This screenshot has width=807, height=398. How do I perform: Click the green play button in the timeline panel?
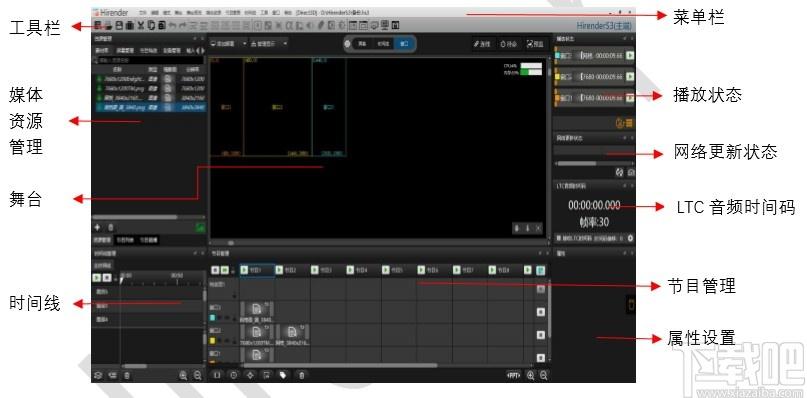click(x=97, y=278)
